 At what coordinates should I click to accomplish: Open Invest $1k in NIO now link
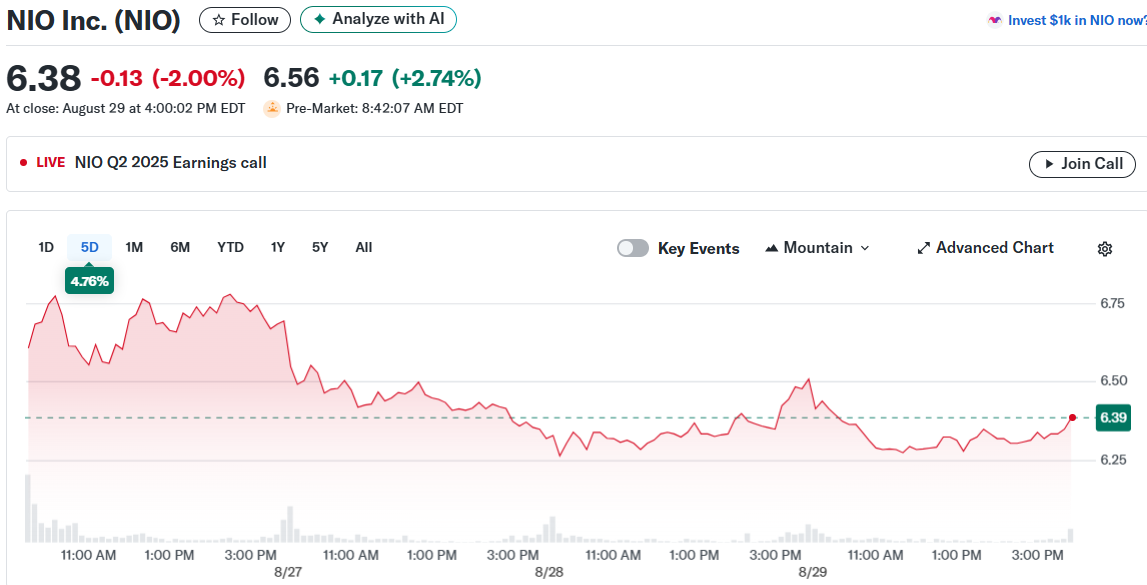click(1077, 20)
